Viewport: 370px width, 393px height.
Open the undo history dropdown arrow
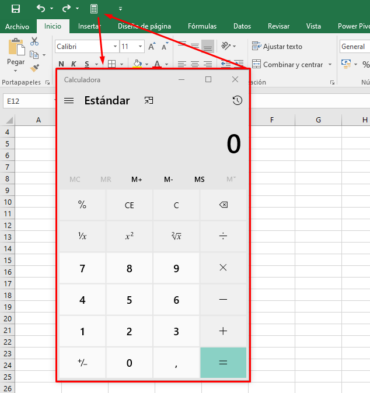52,8
